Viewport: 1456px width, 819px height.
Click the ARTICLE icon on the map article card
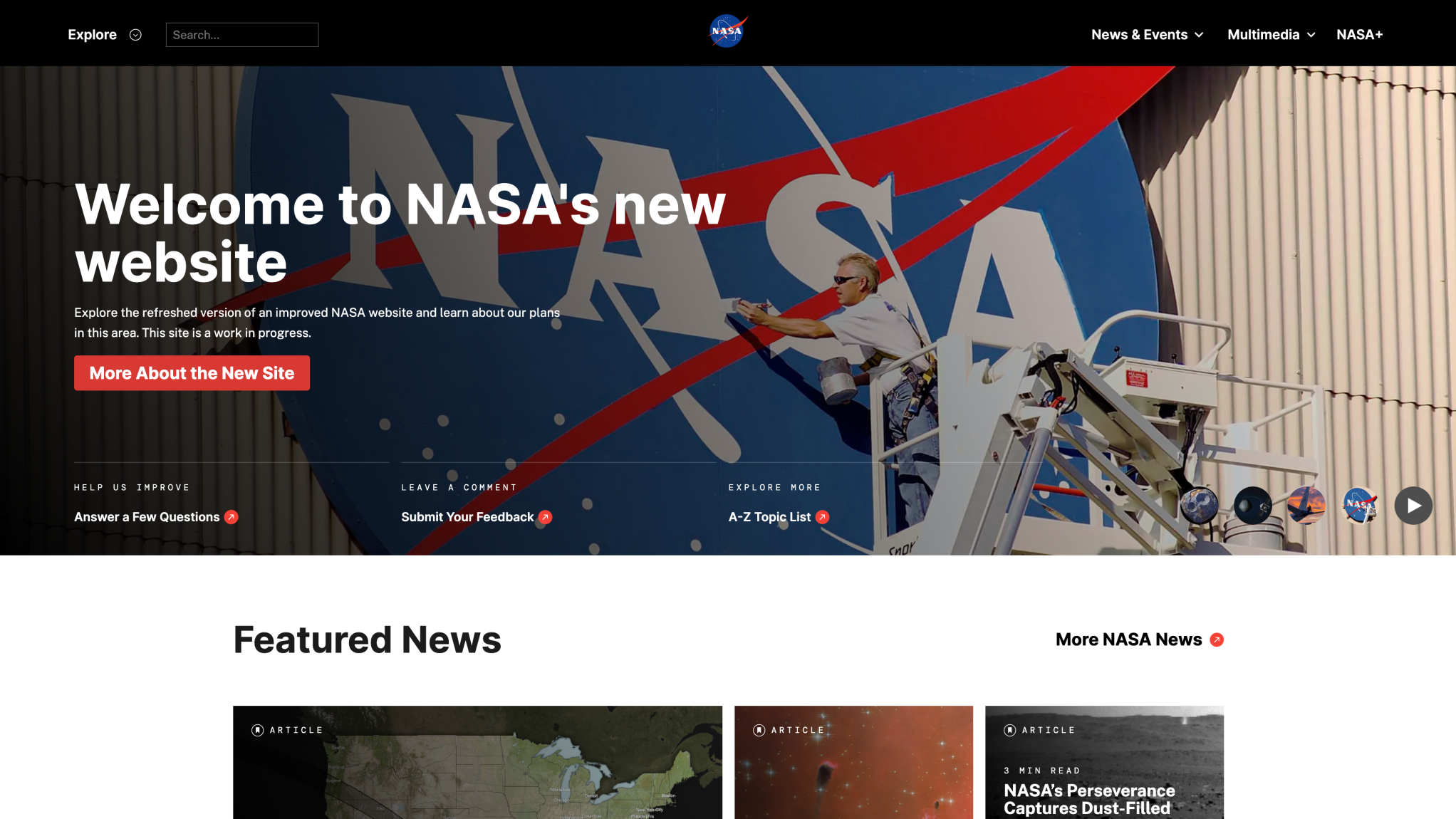pyautogui.click(x=259, y=729)
